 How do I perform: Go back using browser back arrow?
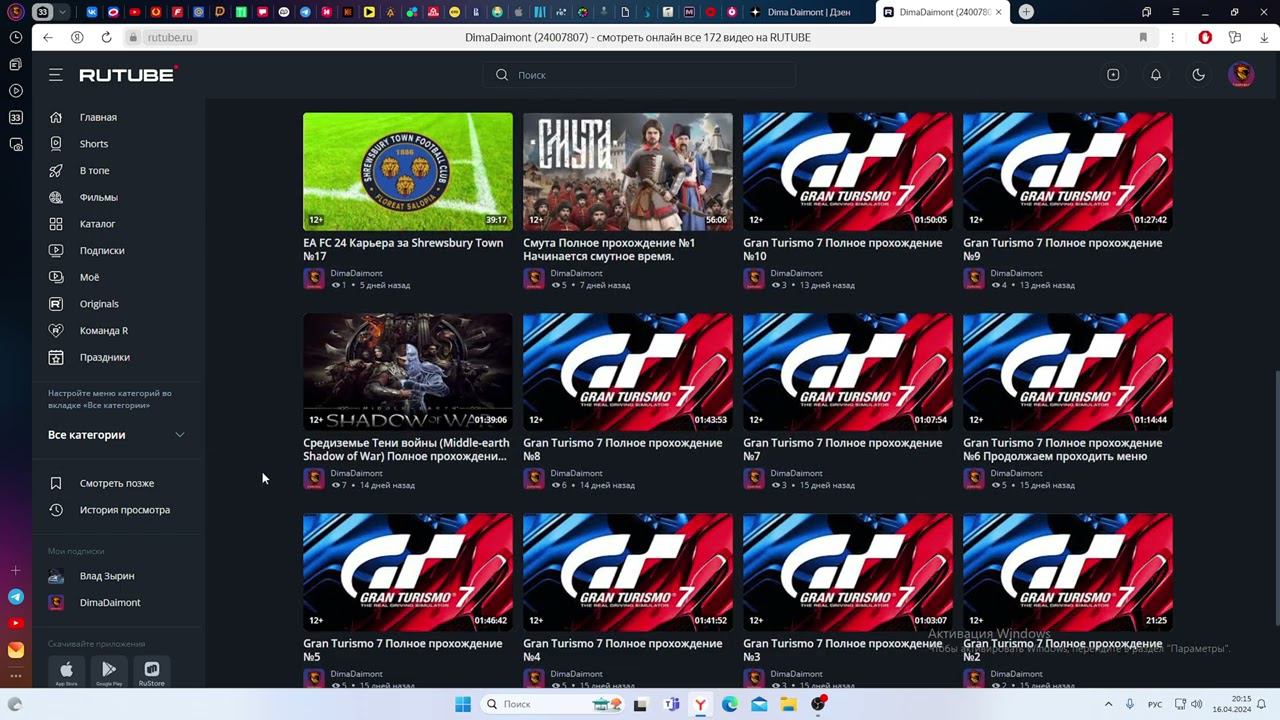(48, 37)
